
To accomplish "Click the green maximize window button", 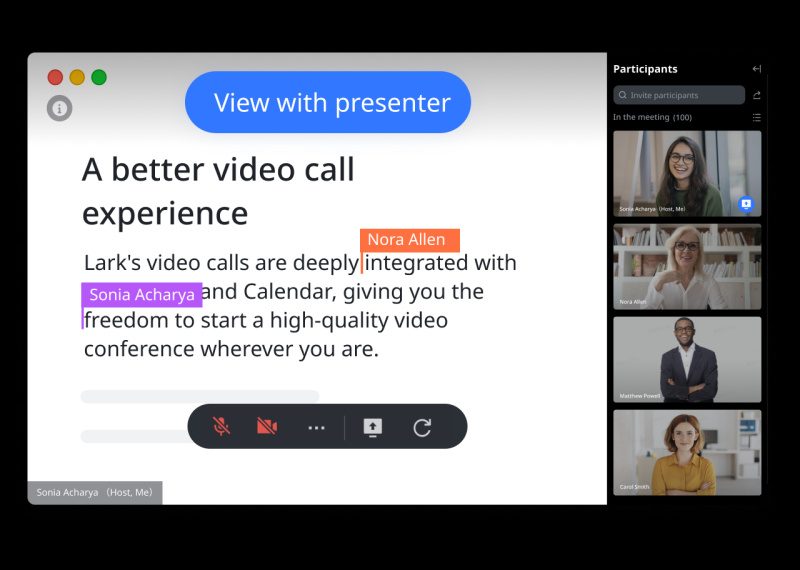I will click(99, 77).
